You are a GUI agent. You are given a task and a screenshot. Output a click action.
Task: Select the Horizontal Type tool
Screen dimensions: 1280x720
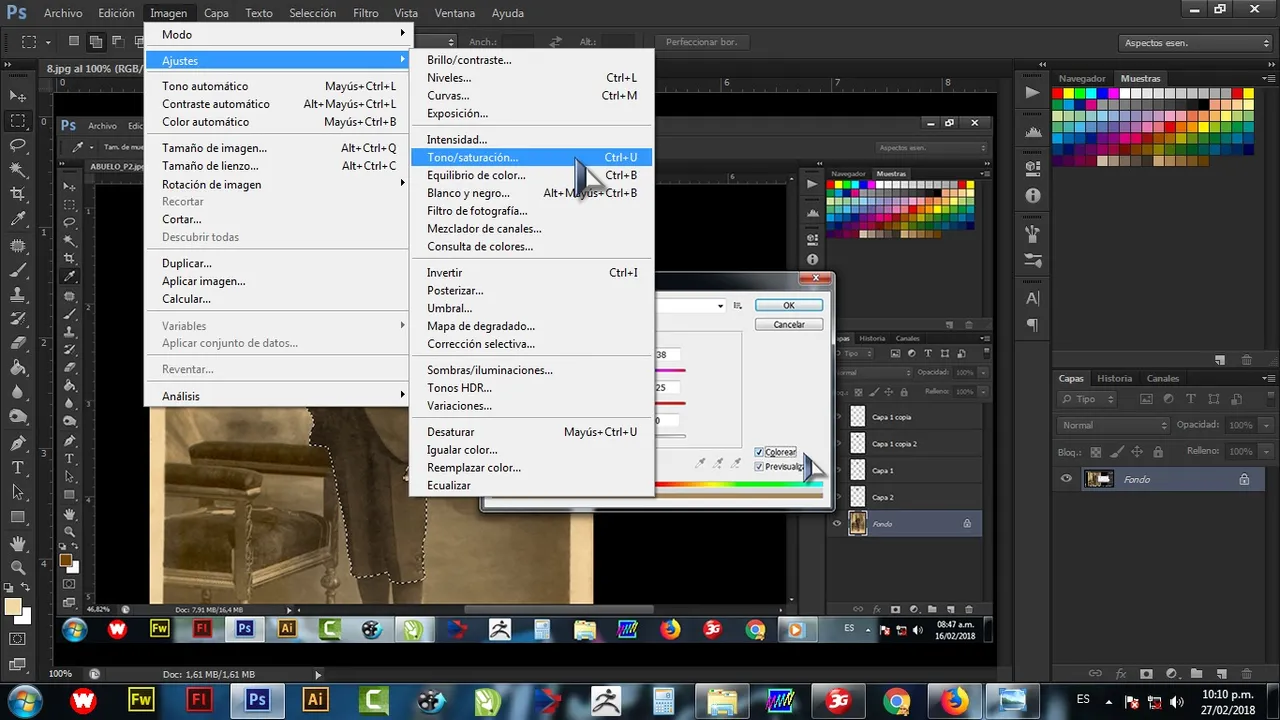[17, 468]
